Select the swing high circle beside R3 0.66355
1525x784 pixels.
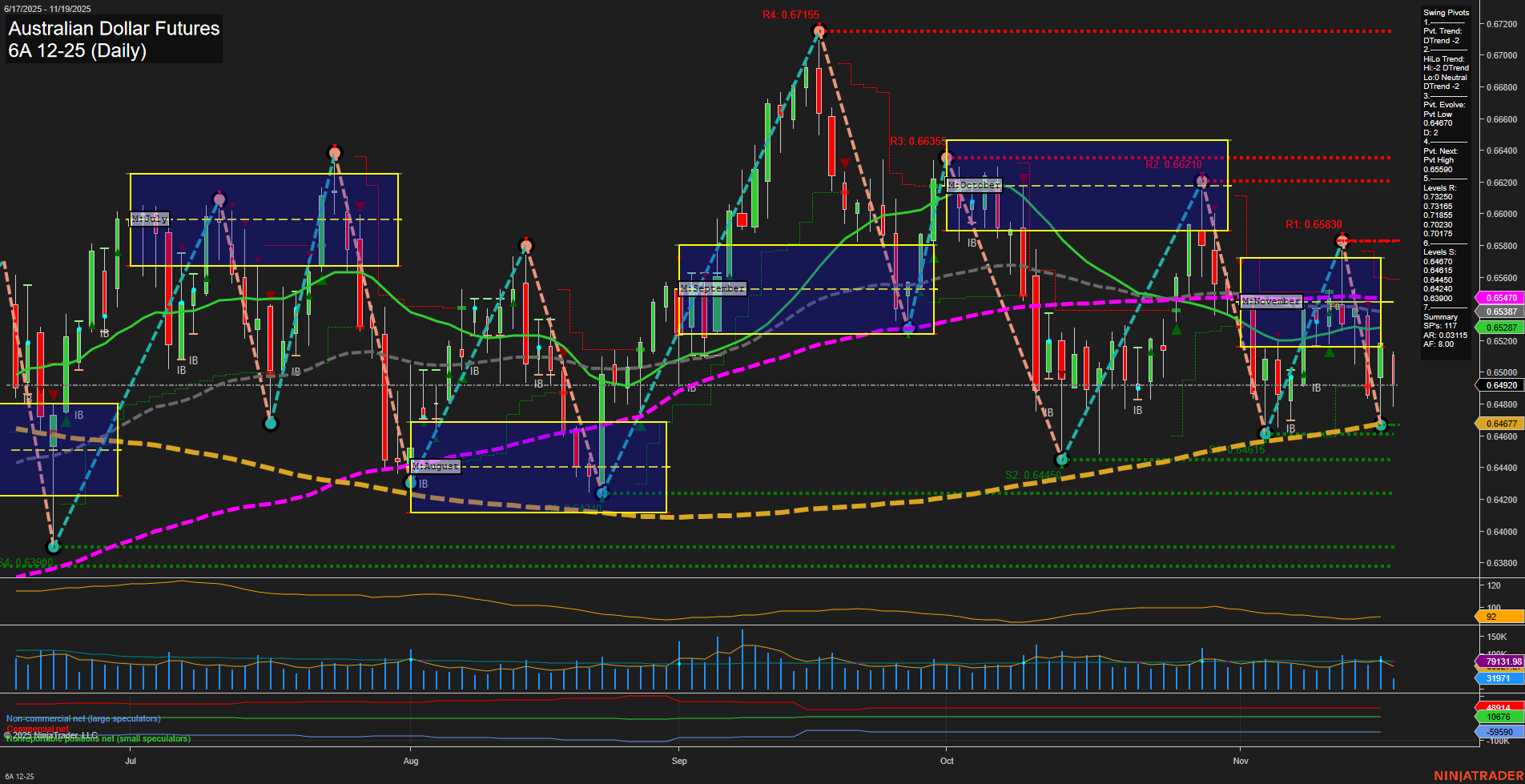[947, 158]
